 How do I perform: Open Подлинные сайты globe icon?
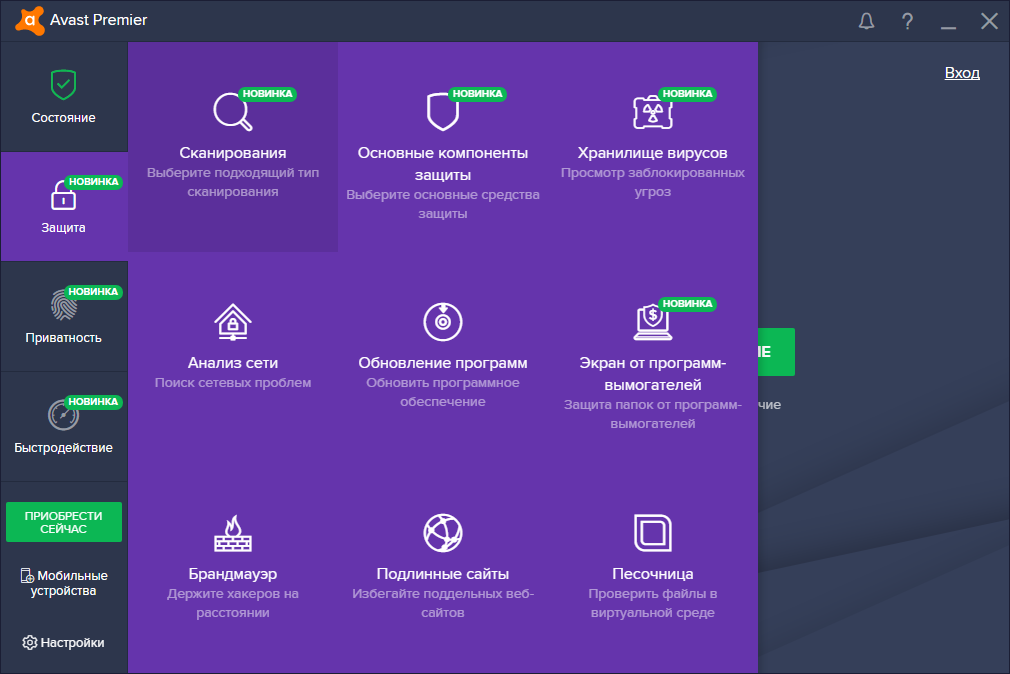tap(442, 533)
